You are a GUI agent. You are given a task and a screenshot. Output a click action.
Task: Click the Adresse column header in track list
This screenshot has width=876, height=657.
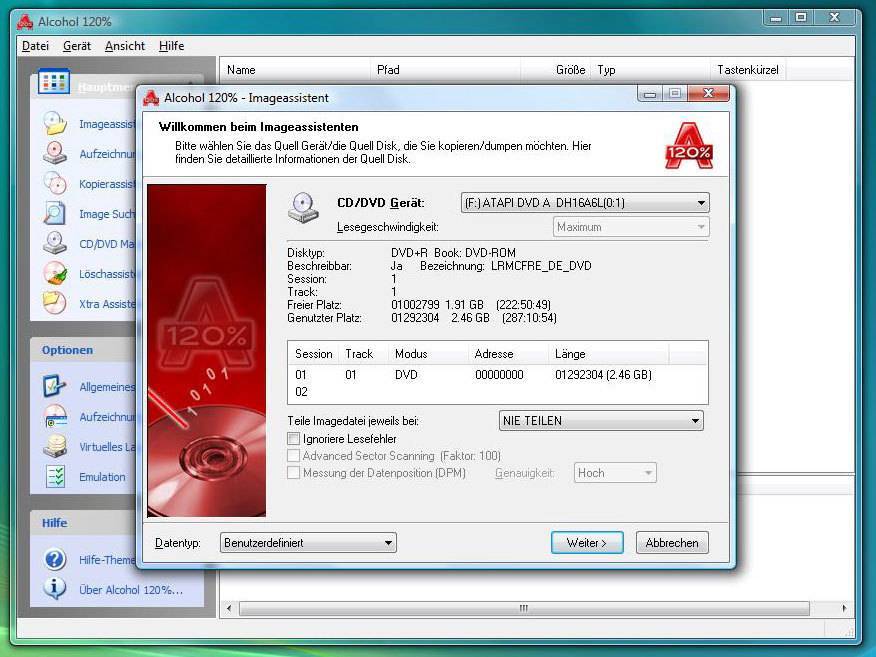508,354
